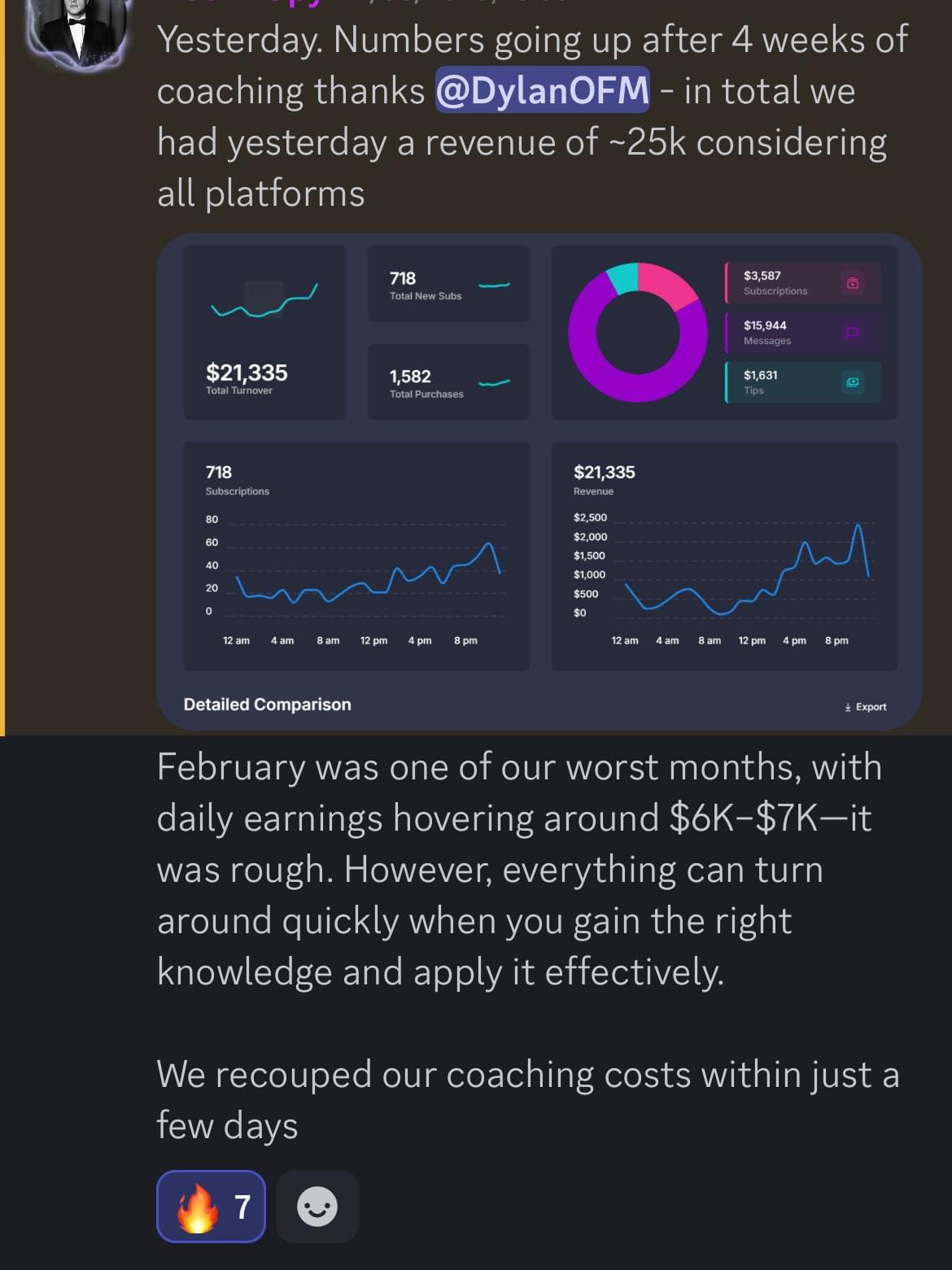Screen dimensions: 952x1270
Task: Click the Detailed Comparison heading
Action: pyautogui.click(x=267, y=705)
